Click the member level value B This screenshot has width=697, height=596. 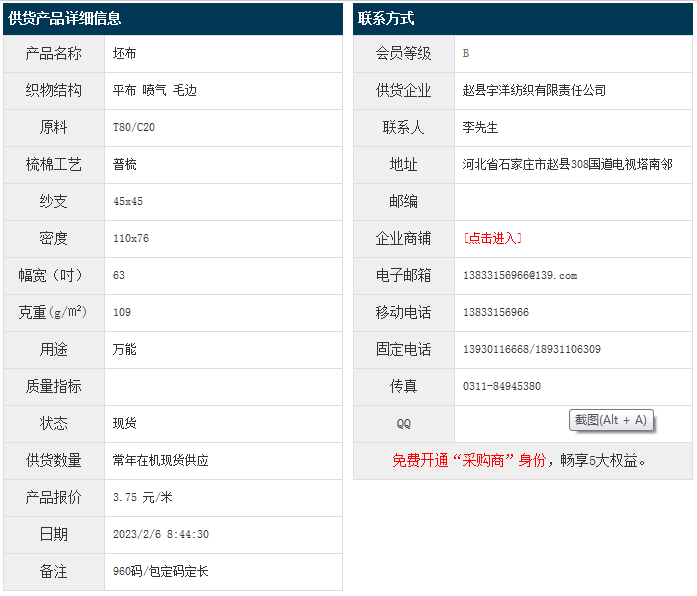click(466, 53)
